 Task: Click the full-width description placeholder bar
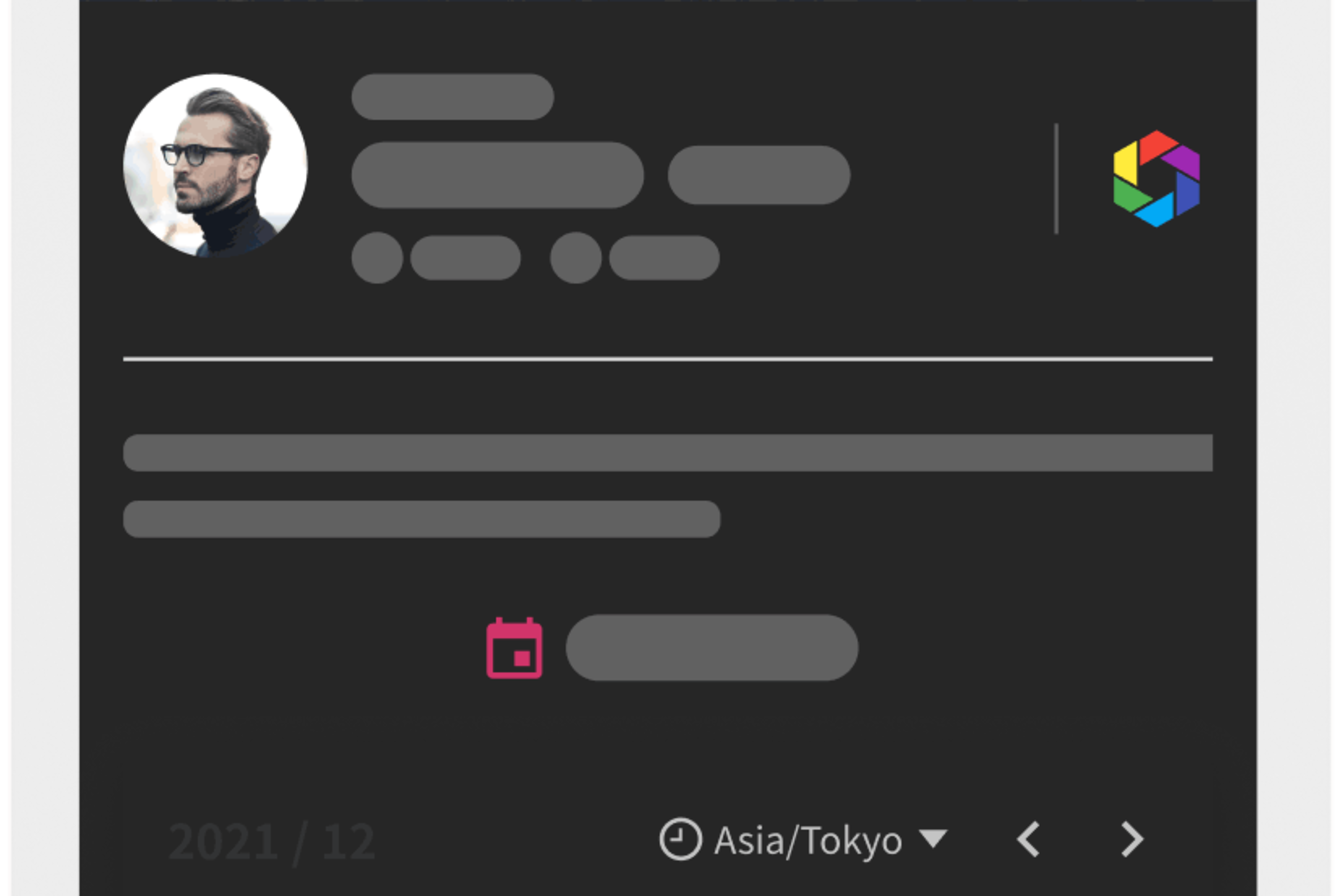tap(668, 453)
